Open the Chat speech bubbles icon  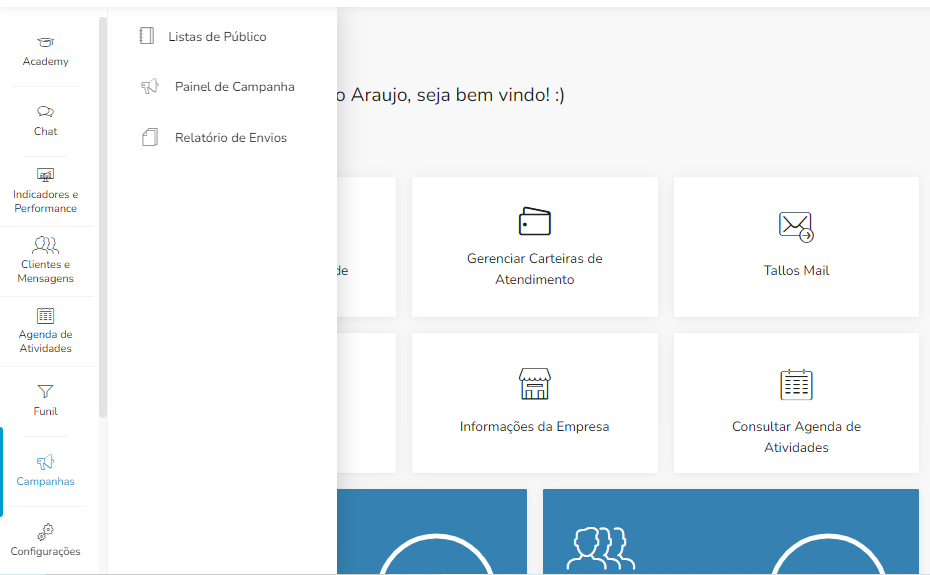[x=46, y=112]
